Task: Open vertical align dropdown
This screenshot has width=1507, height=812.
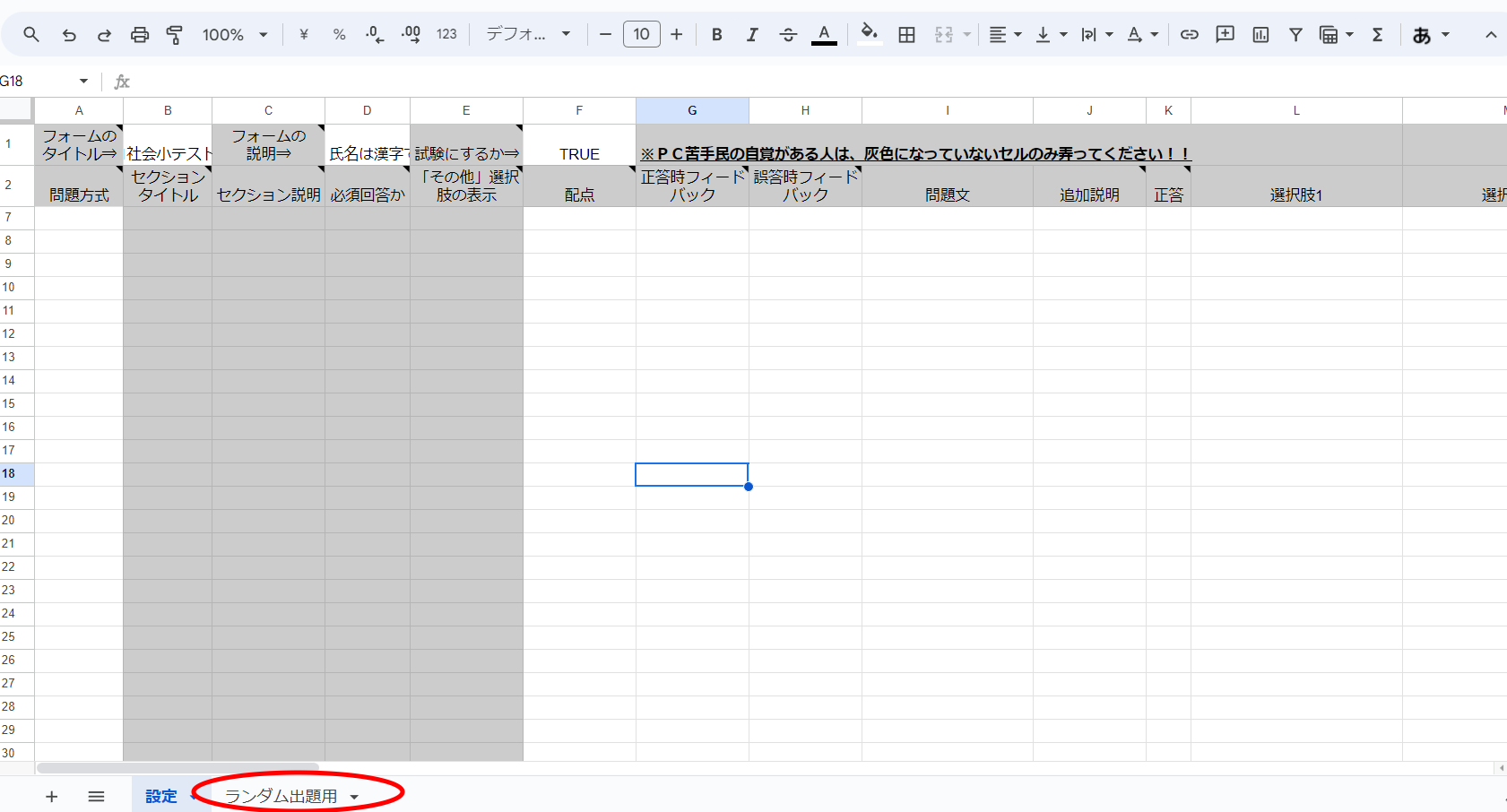Action: pos(1051,34)
